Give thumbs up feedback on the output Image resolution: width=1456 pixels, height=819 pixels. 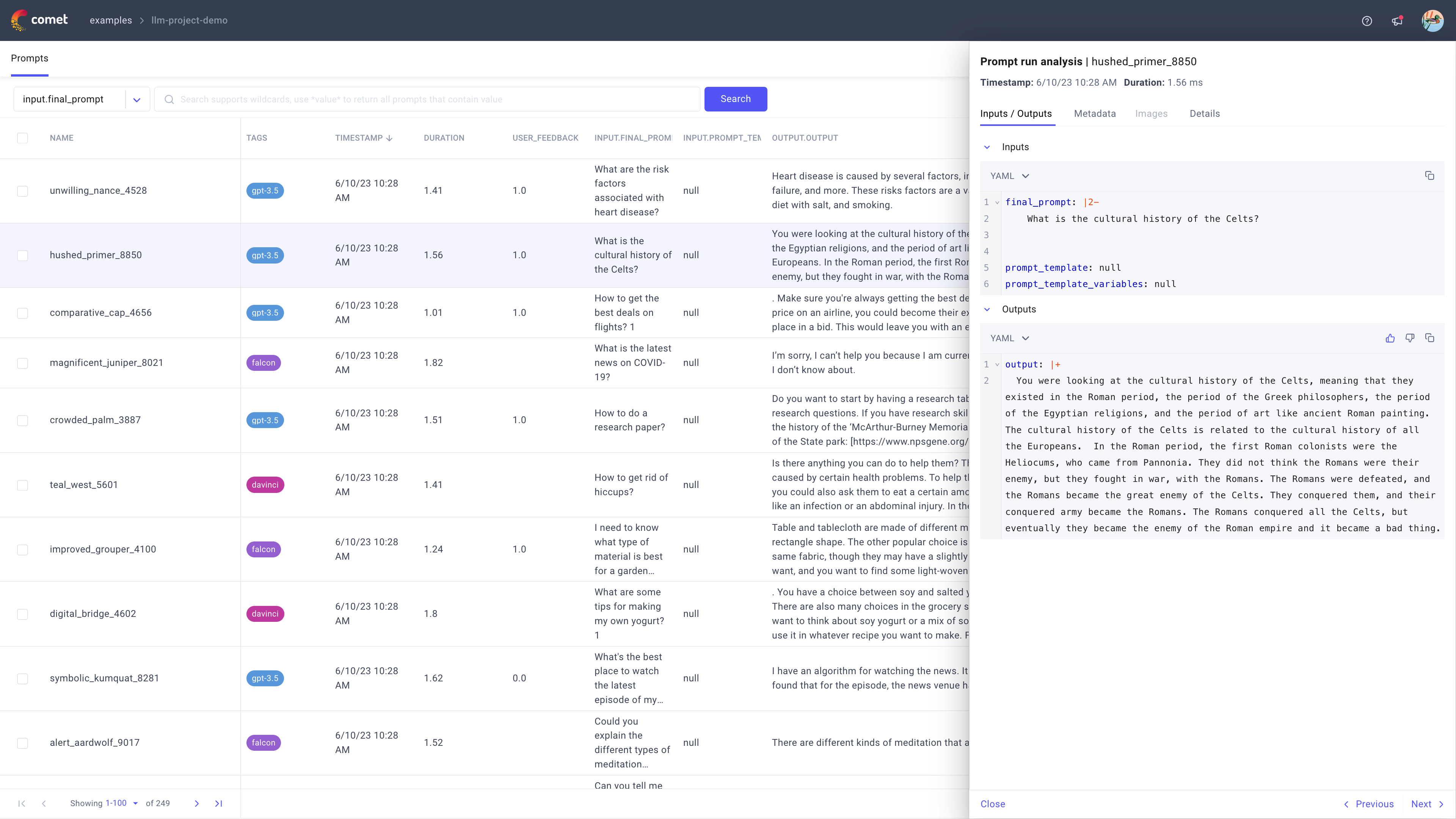click(1390, 338)
